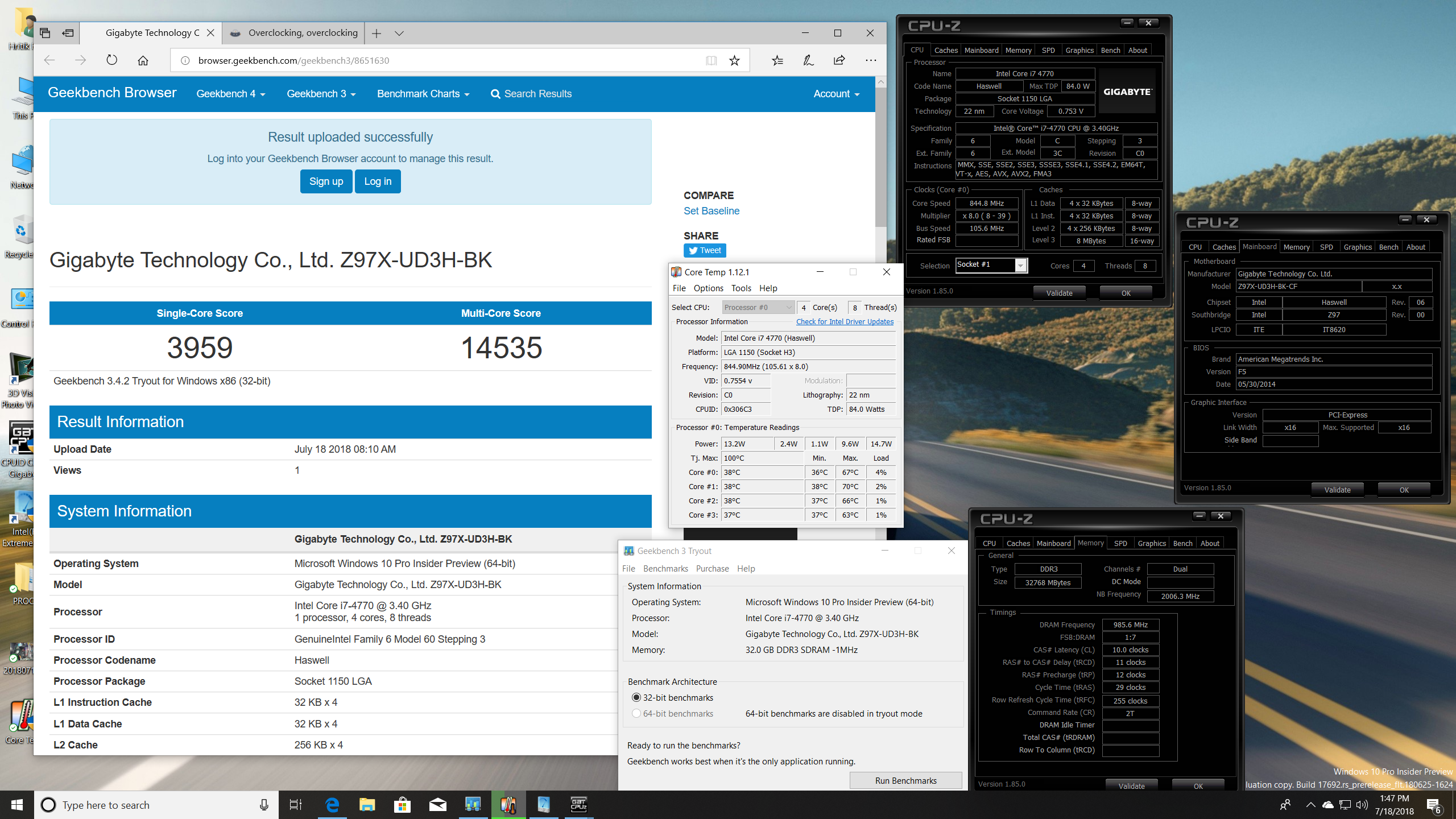Open the Geekbench 3 Benchmarks menu
Viewport: 1456px width, 819px height.
(665, 568)
